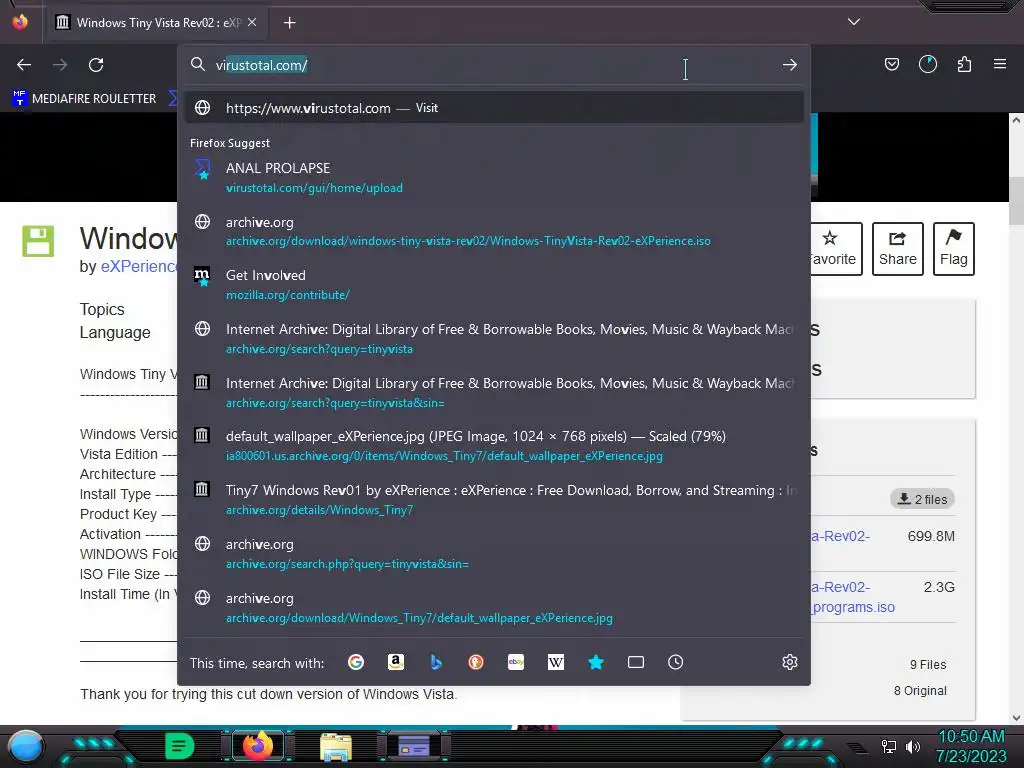Select the virustotal.com/gui/home/upload bookmark suggestion
This screenshot has height=768, width=1024.
[x=494, y=178]
